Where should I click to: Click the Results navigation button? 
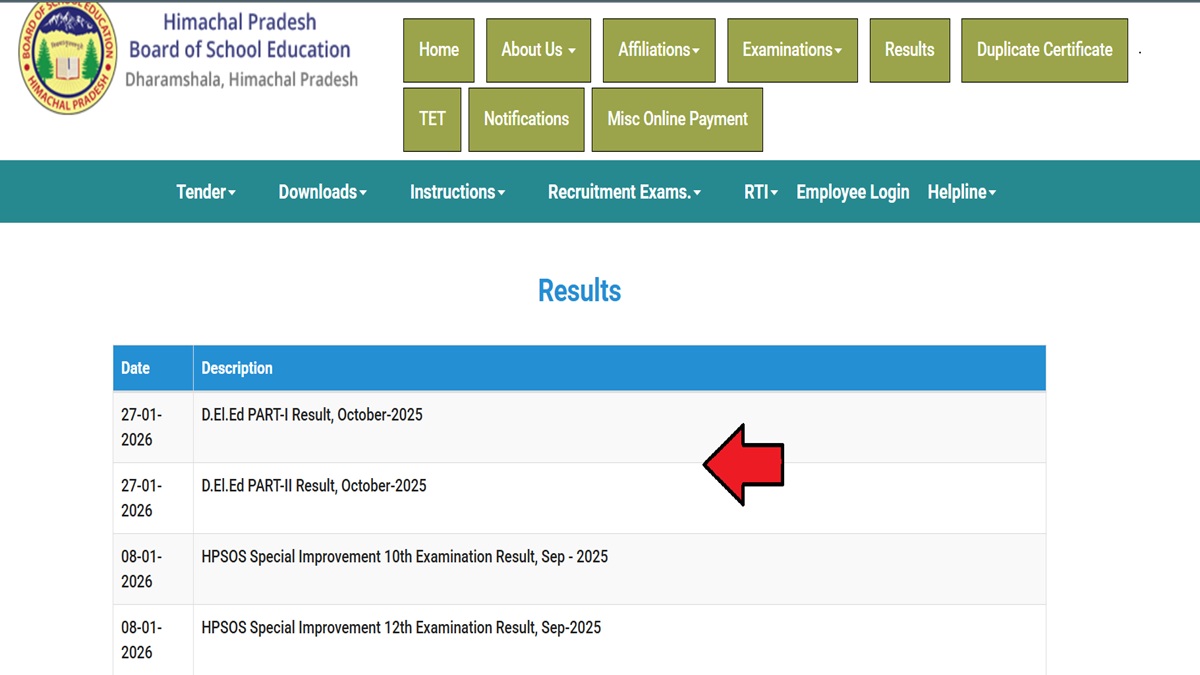909,50
